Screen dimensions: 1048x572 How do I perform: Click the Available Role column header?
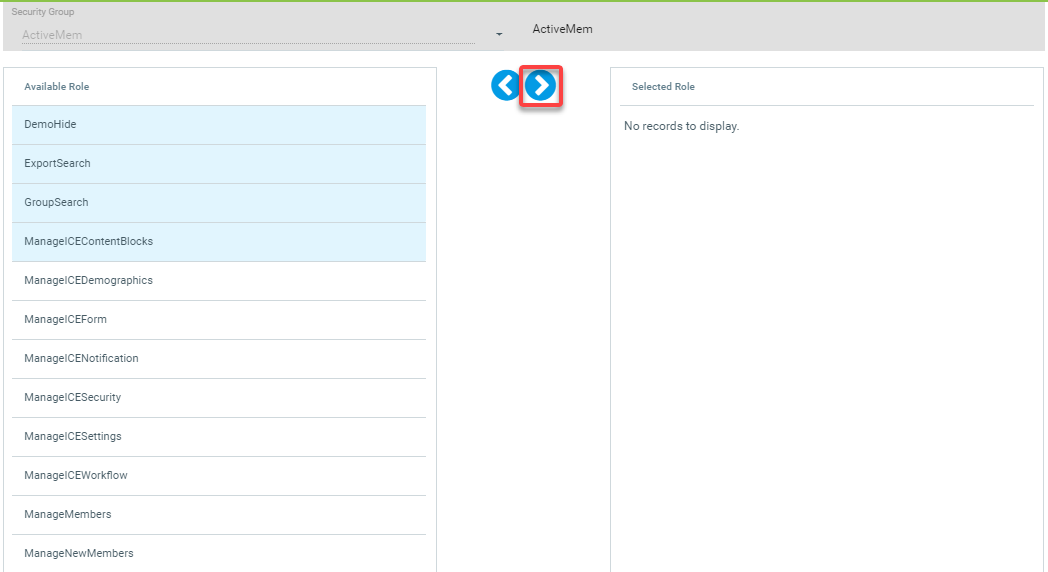(x=57, y=87)
